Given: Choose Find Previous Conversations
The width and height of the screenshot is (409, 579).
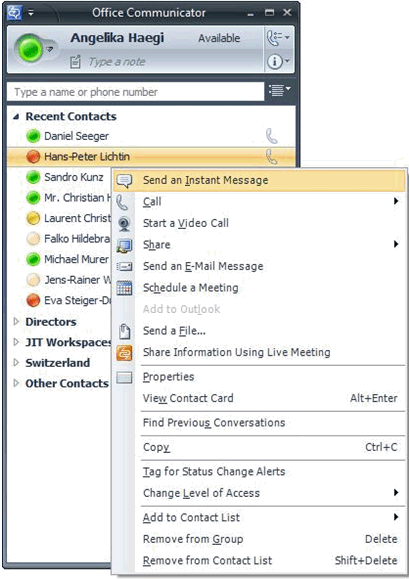Looking at the screenshot, I should point(259,422).
